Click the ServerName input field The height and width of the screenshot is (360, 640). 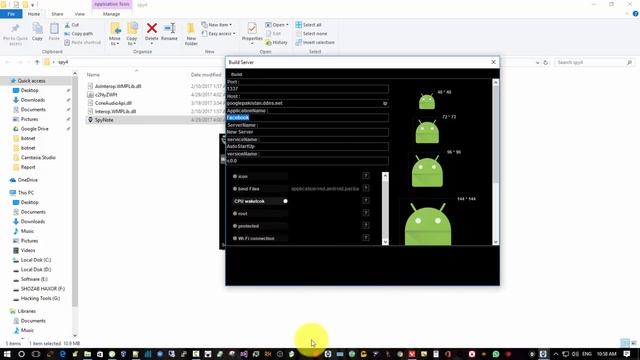coord(307,132)
